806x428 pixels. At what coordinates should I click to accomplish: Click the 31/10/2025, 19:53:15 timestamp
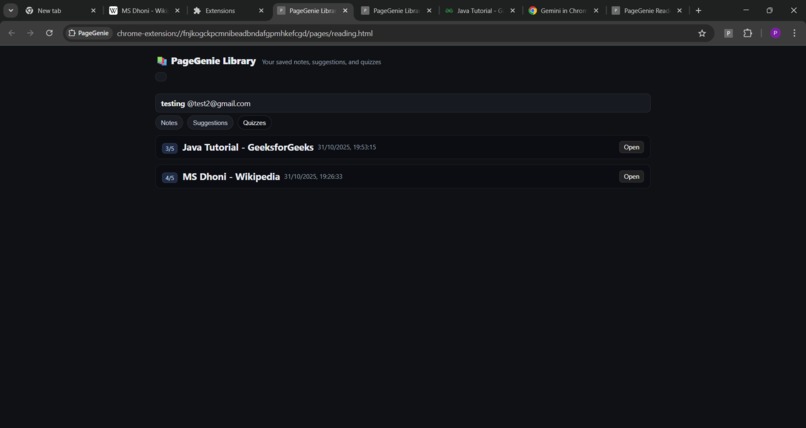point(346,147)
